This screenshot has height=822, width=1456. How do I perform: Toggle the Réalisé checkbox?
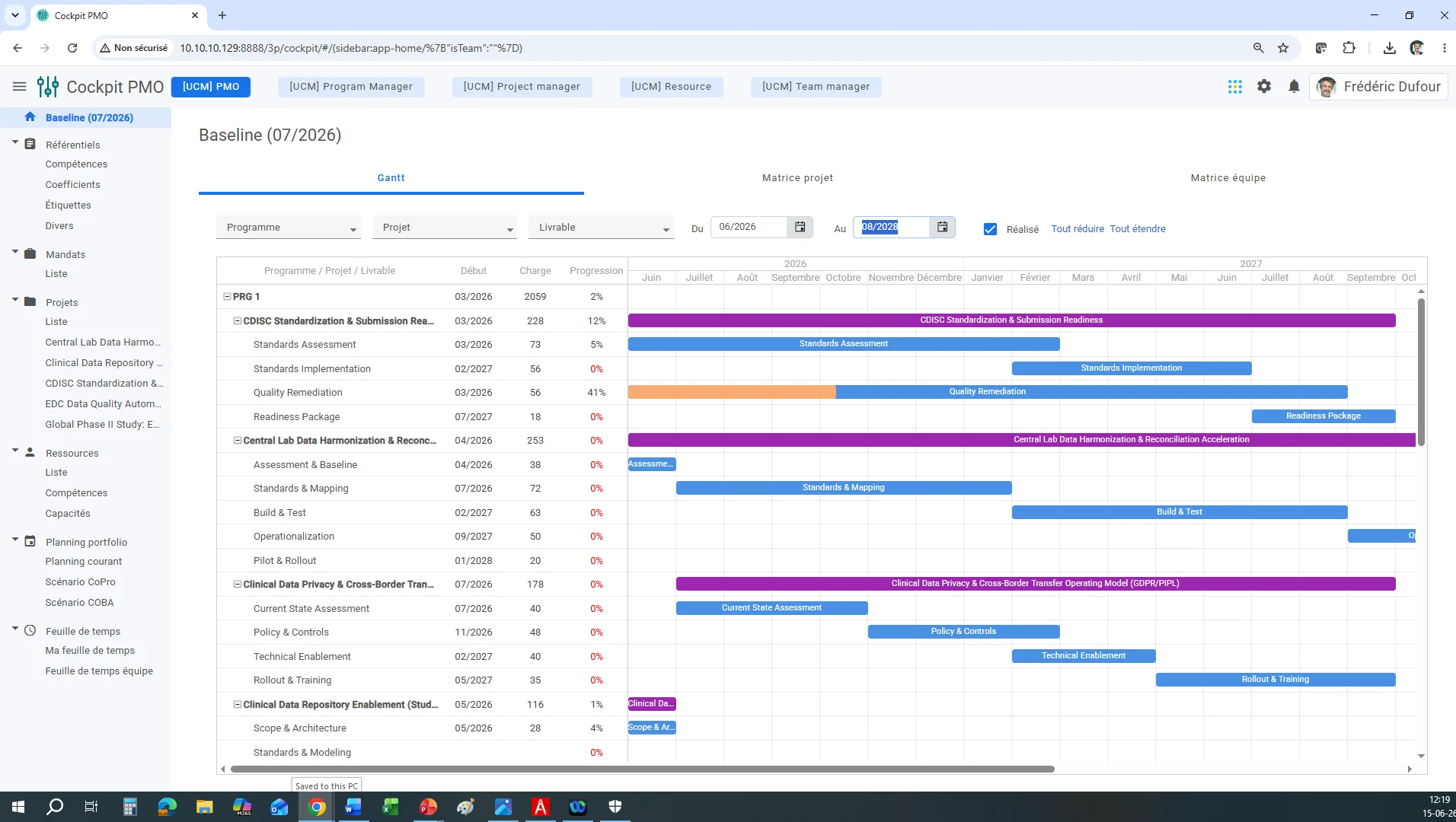click(x=990, y=229)
